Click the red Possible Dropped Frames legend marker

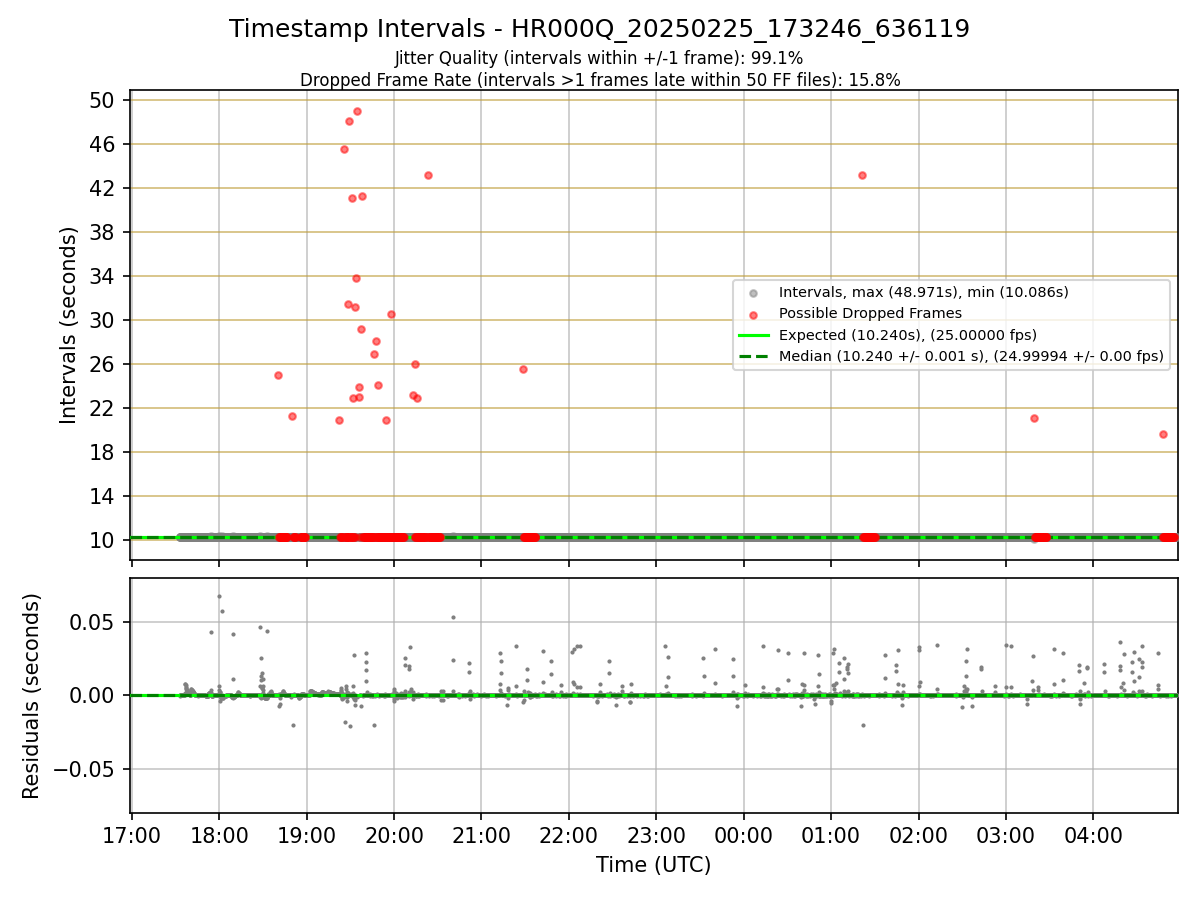click(x=754, y=314)
